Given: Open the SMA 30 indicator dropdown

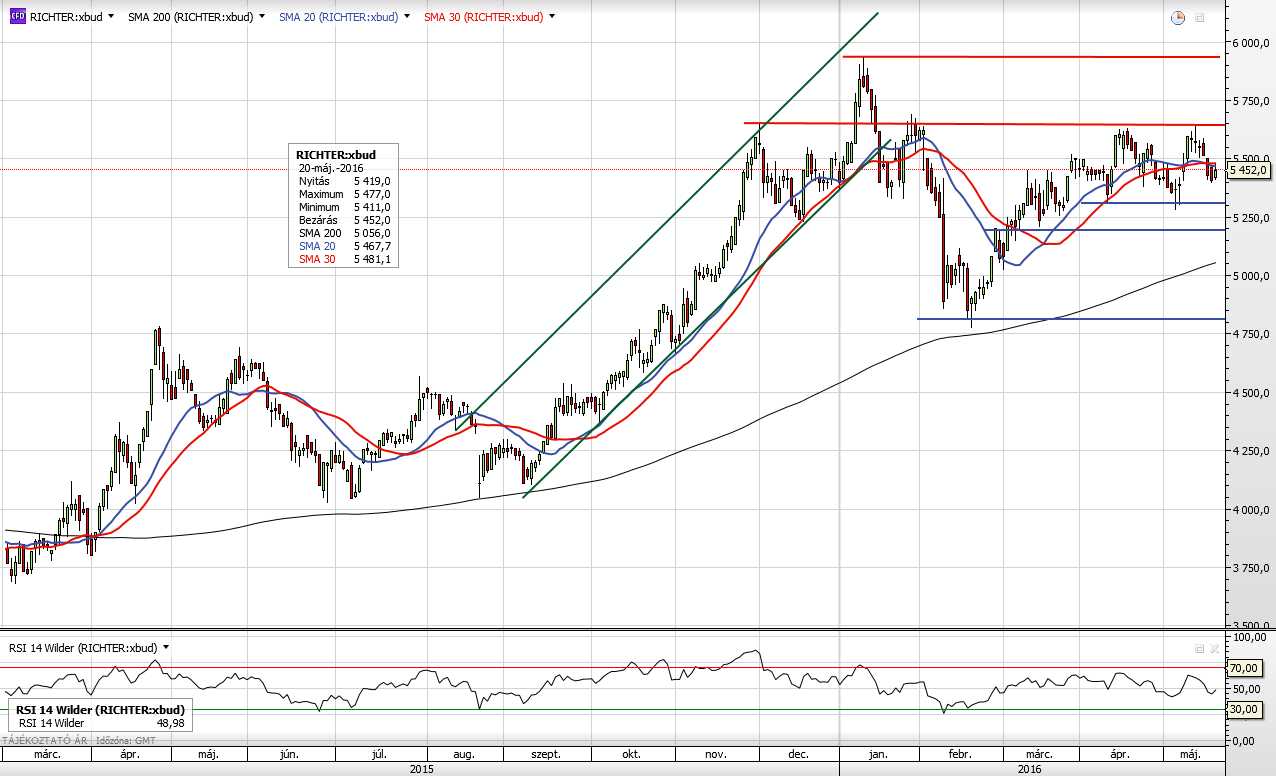Looking at the screenshot, I should click(x=552, y=17).
